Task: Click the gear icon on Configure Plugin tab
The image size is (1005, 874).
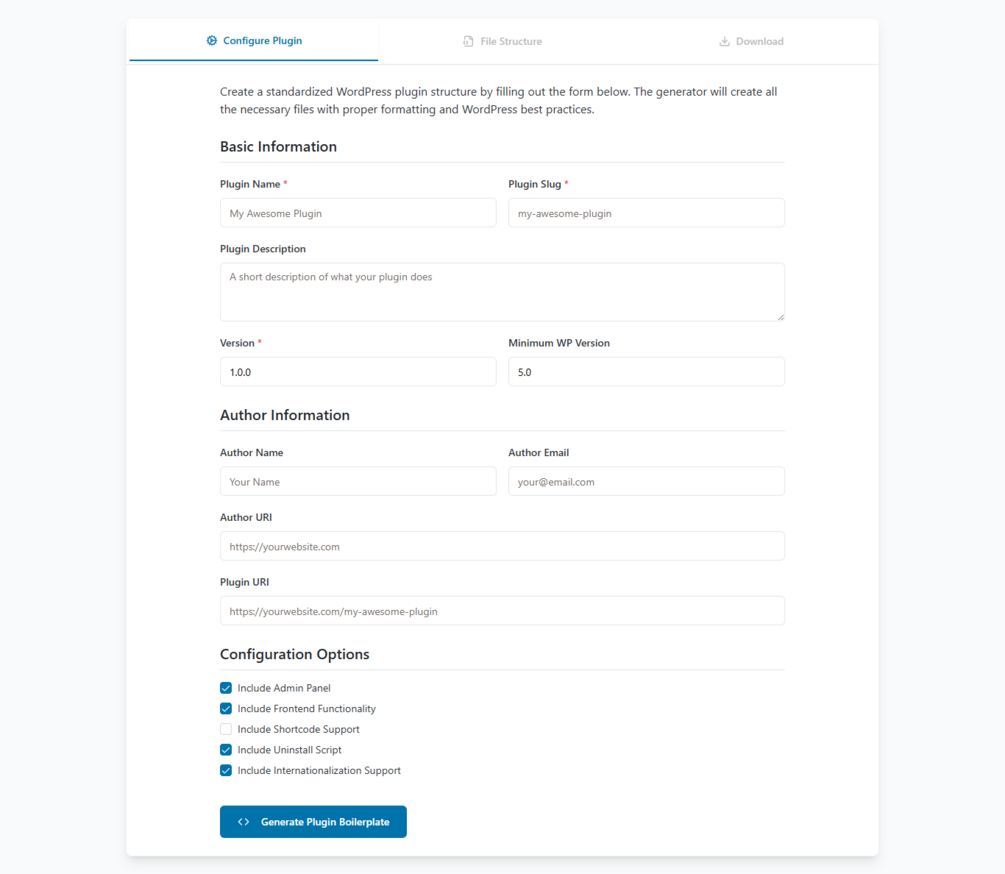Action: 211,41
